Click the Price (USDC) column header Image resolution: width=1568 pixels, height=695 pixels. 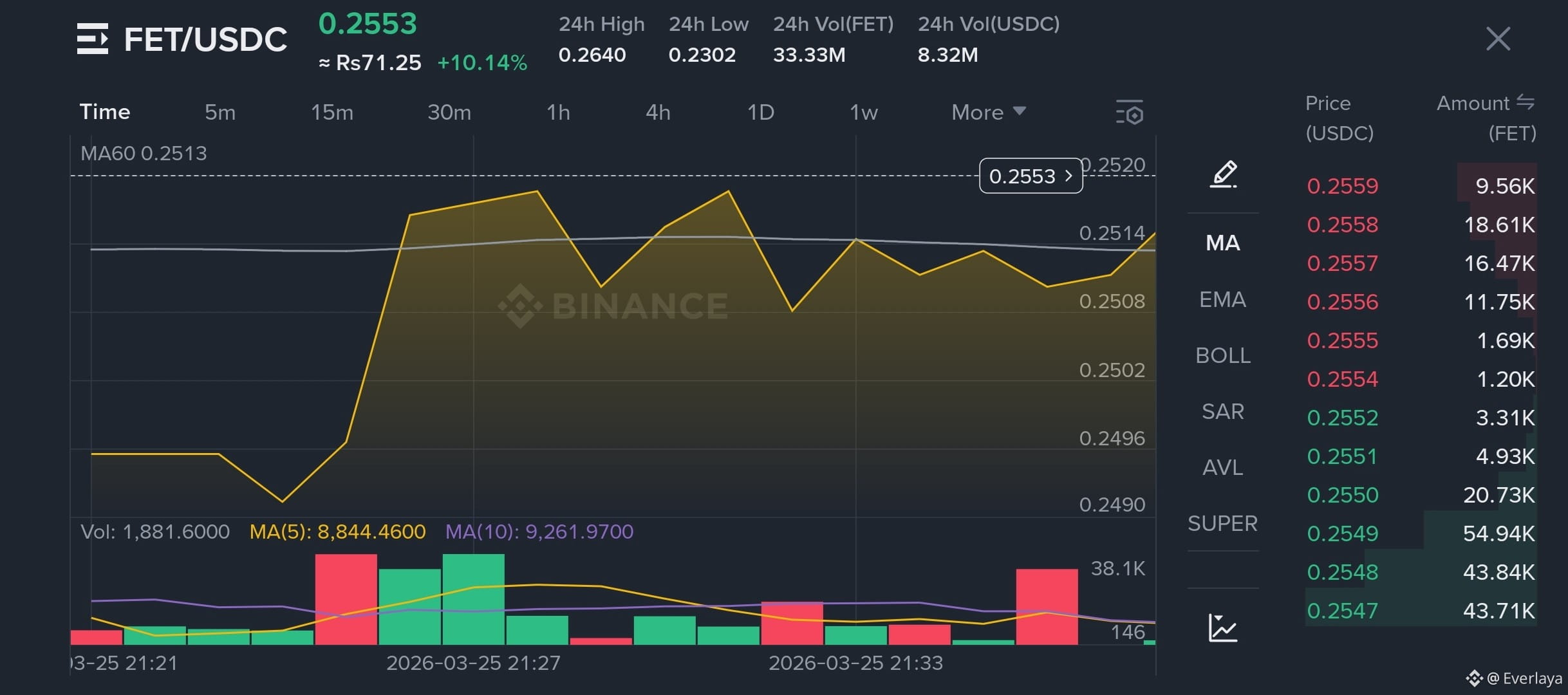click(1339, 118)
